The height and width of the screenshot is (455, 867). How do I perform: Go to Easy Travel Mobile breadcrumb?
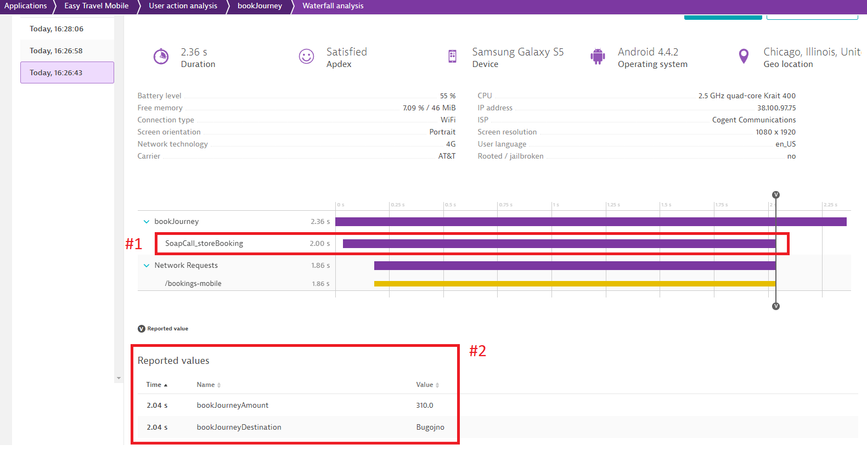98,6
